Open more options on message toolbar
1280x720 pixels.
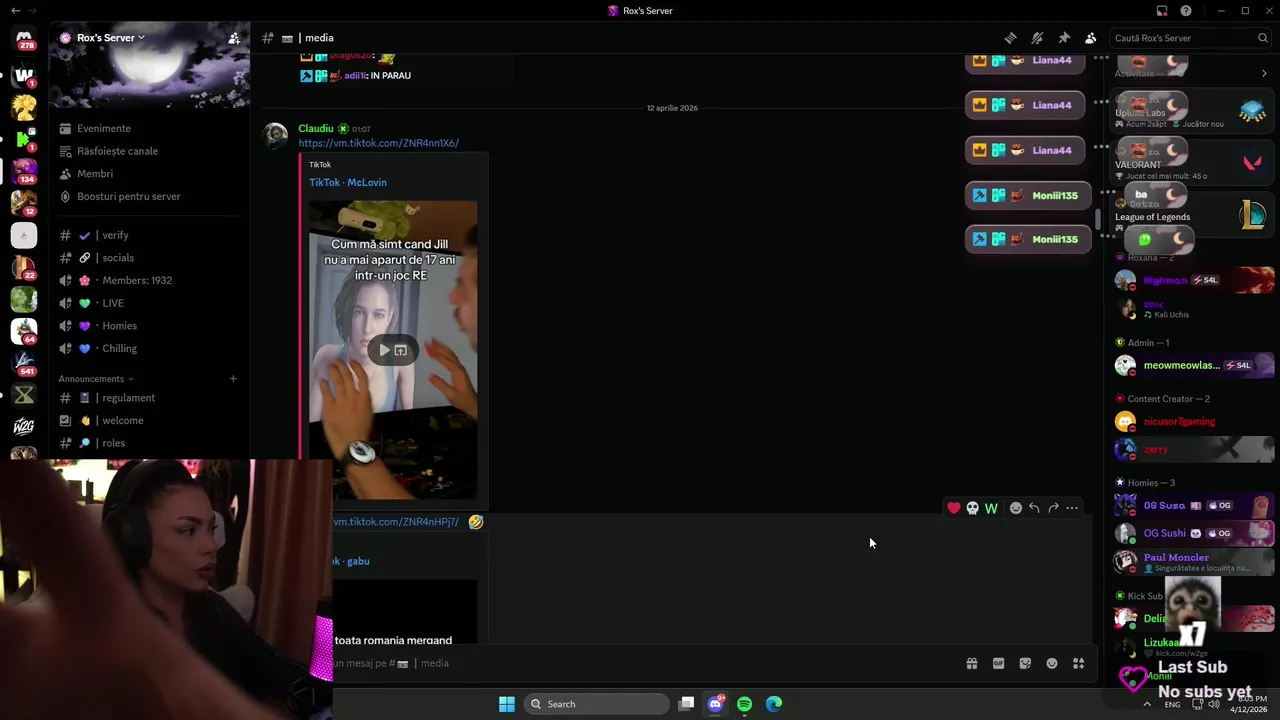click(1072, 508)
